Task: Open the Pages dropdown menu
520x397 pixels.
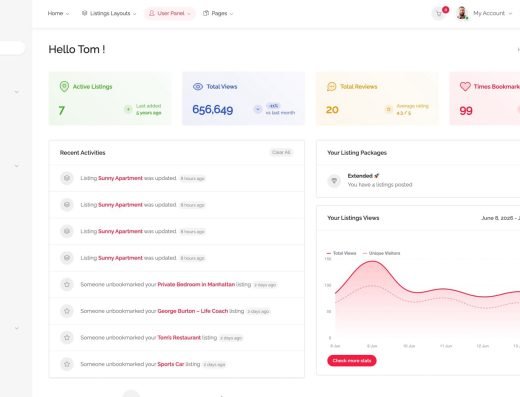Action: (x=218, y=13)
